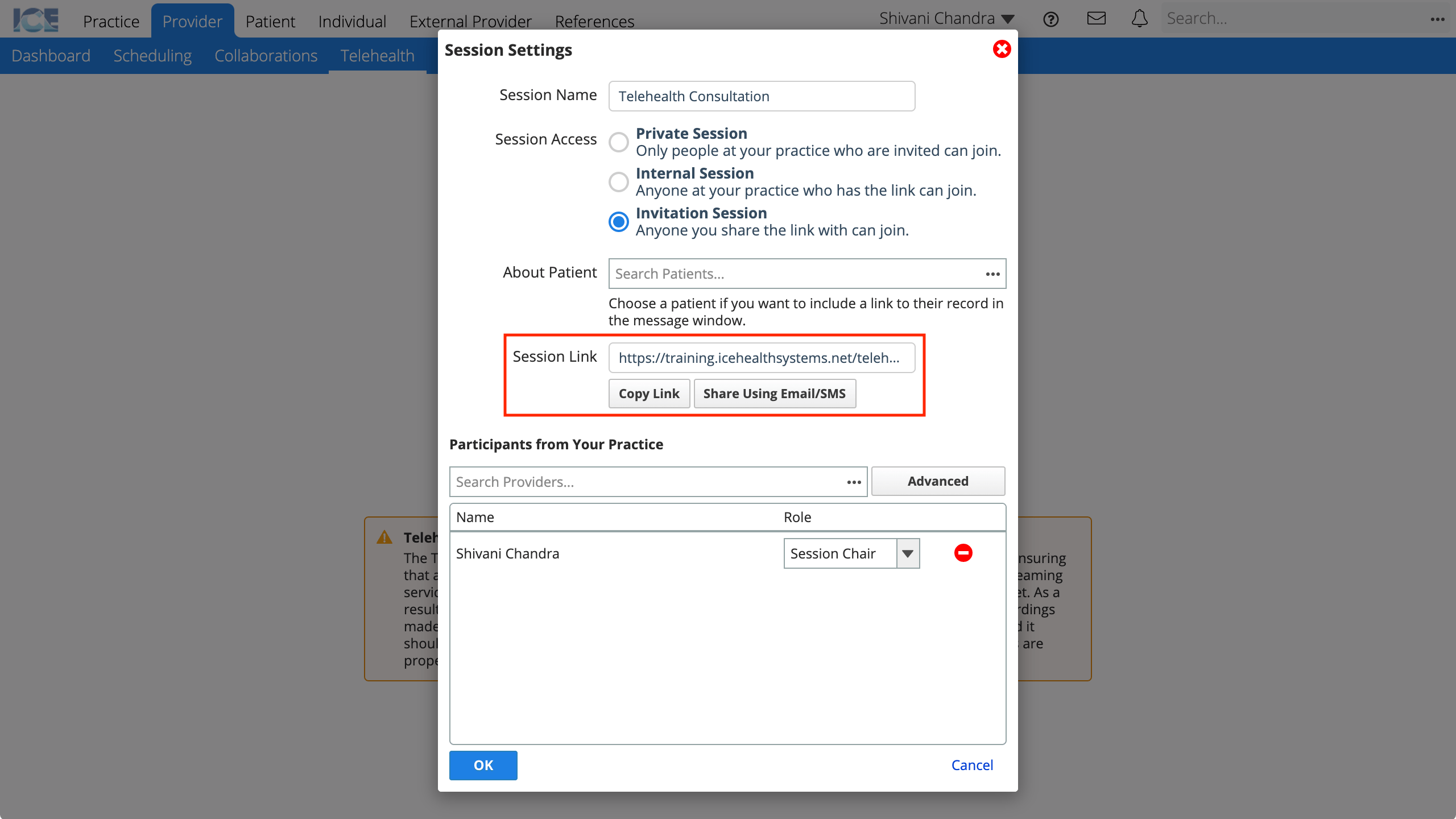Expand the Session Chair role dropdown
The image size is (1456, 819).
[908, 553]
